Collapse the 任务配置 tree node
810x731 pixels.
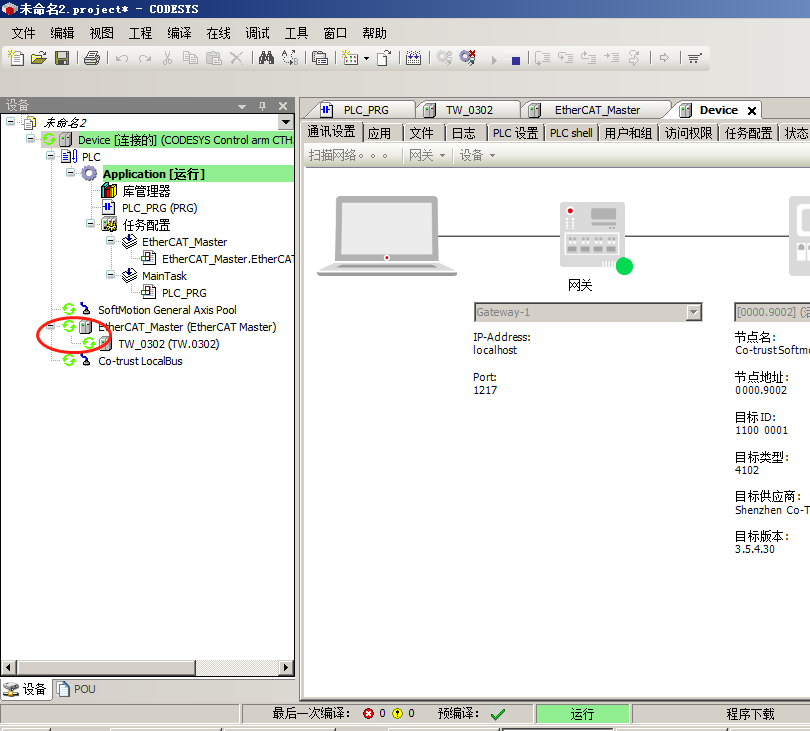(x=90, y=224)
